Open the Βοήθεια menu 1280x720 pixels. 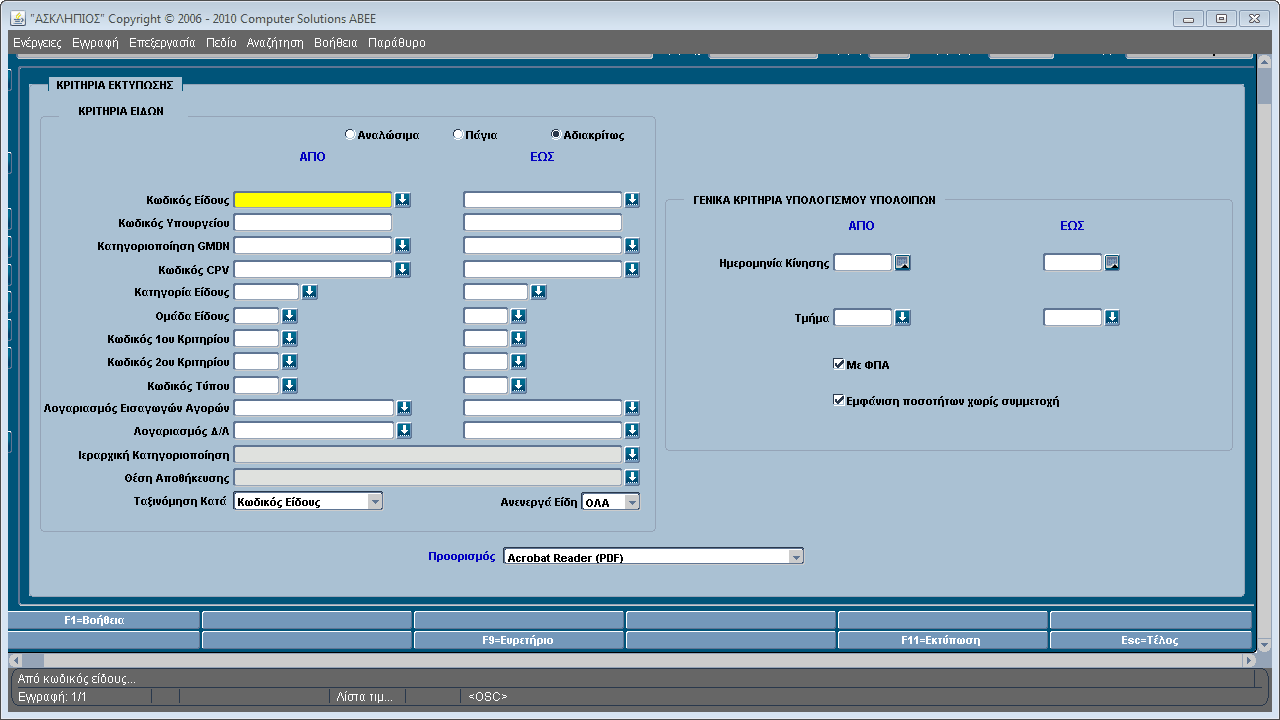tap(335, 43)
